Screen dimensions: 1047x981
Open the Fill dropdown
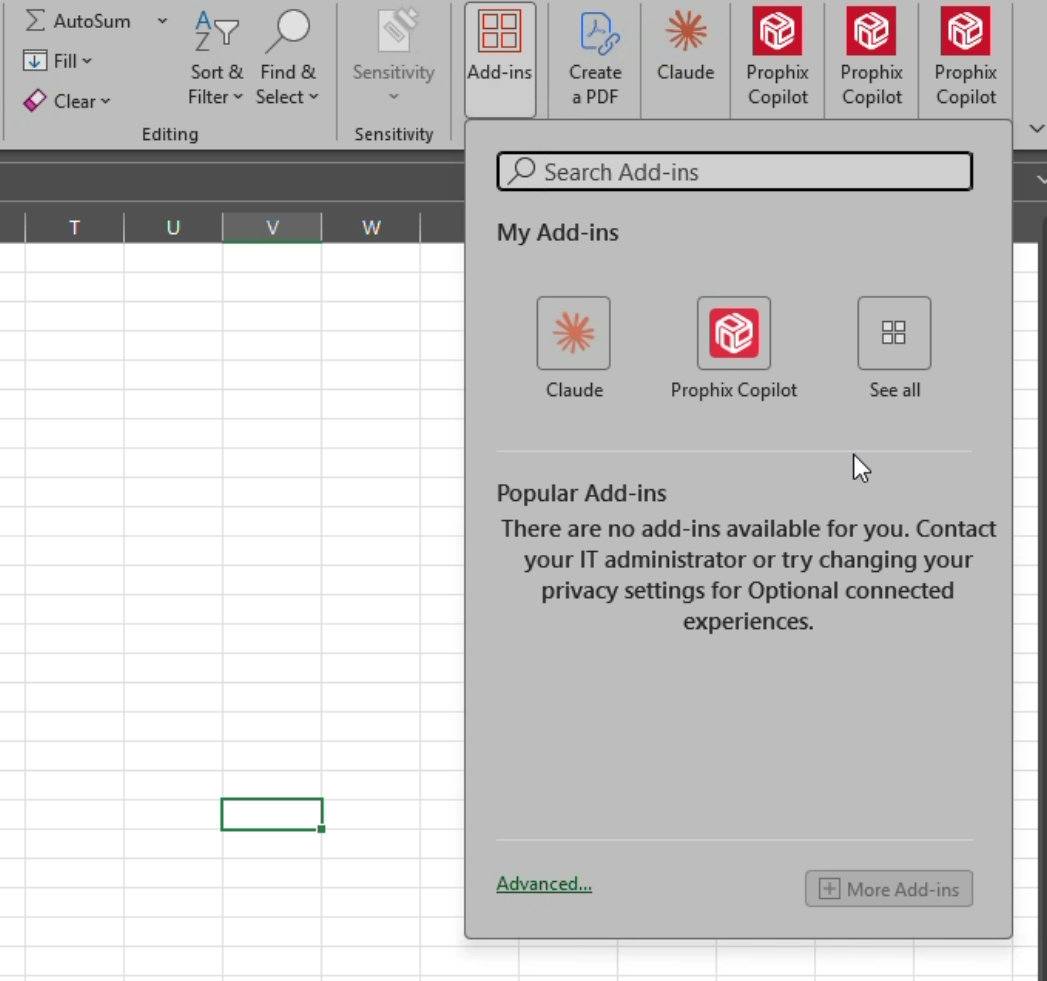click(x=57, y=61)
